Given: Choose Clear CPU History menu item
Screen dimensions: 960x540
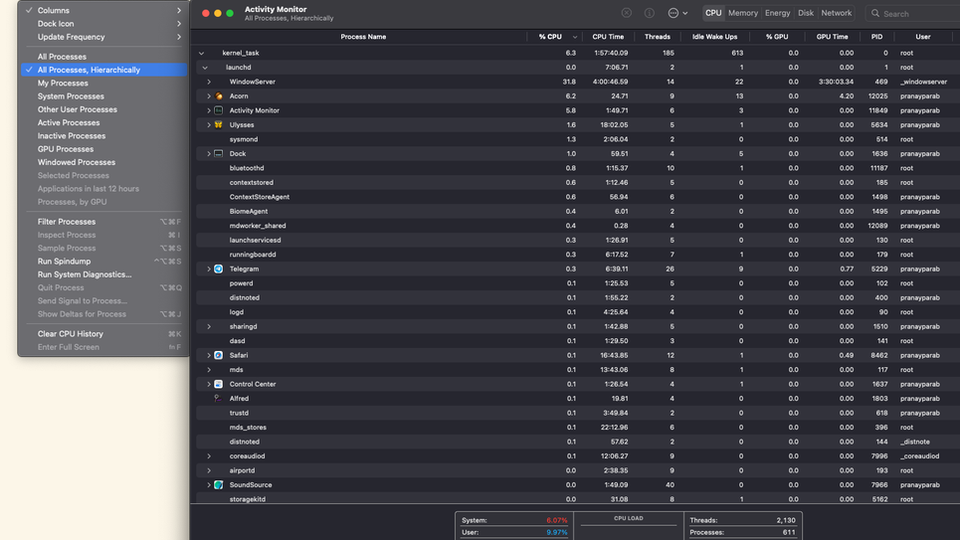Looking at the screenshot, I should point(103,334).
